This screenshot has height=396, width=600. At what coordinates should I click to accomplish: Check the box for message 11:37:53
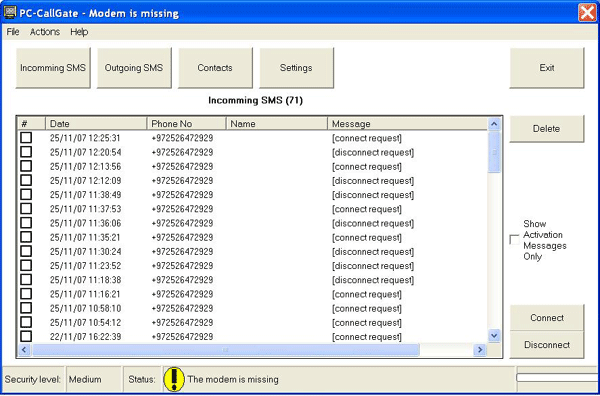click(x=26, y=209)
